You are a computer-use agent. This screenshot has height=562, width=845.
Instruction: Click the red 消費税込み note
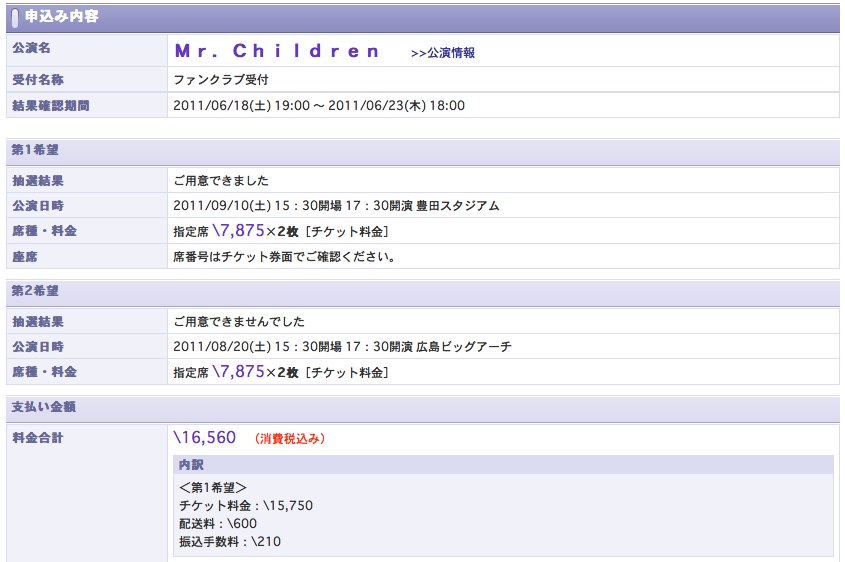tap(290, 439)
